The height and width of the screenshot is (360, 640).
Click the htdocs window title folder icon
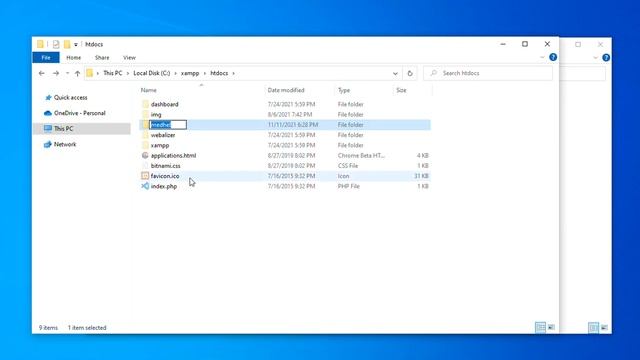point(40,44)
